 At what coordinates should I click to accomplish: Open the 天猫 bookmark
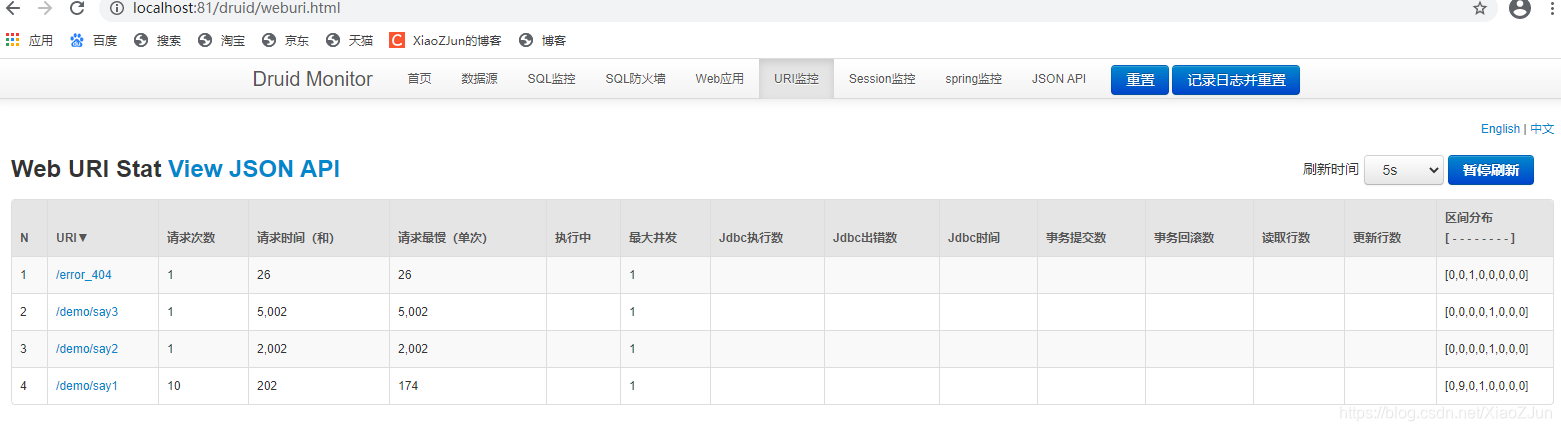[x=349, y=41]
